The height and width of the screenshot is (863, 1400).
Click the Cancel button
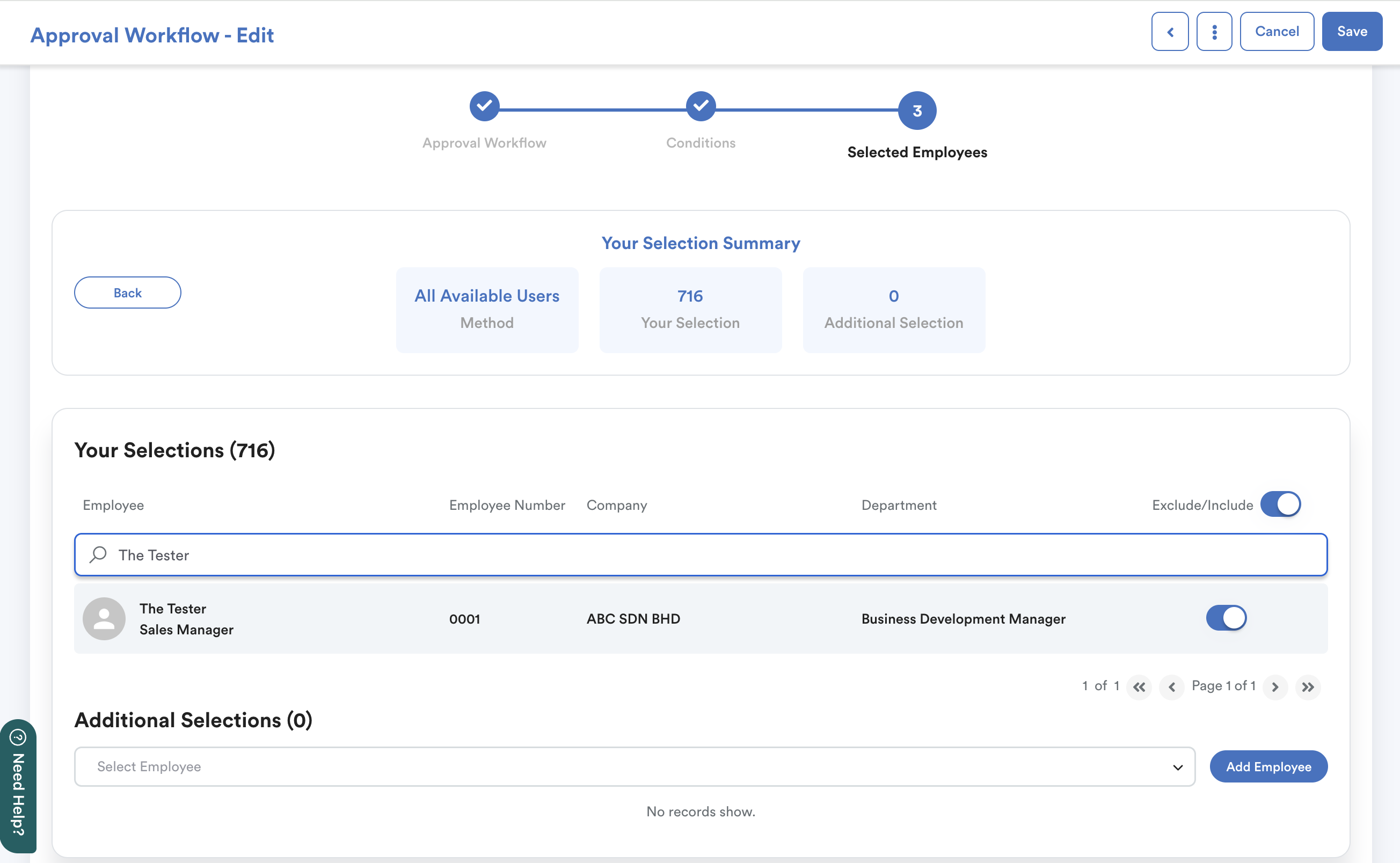1276,32
